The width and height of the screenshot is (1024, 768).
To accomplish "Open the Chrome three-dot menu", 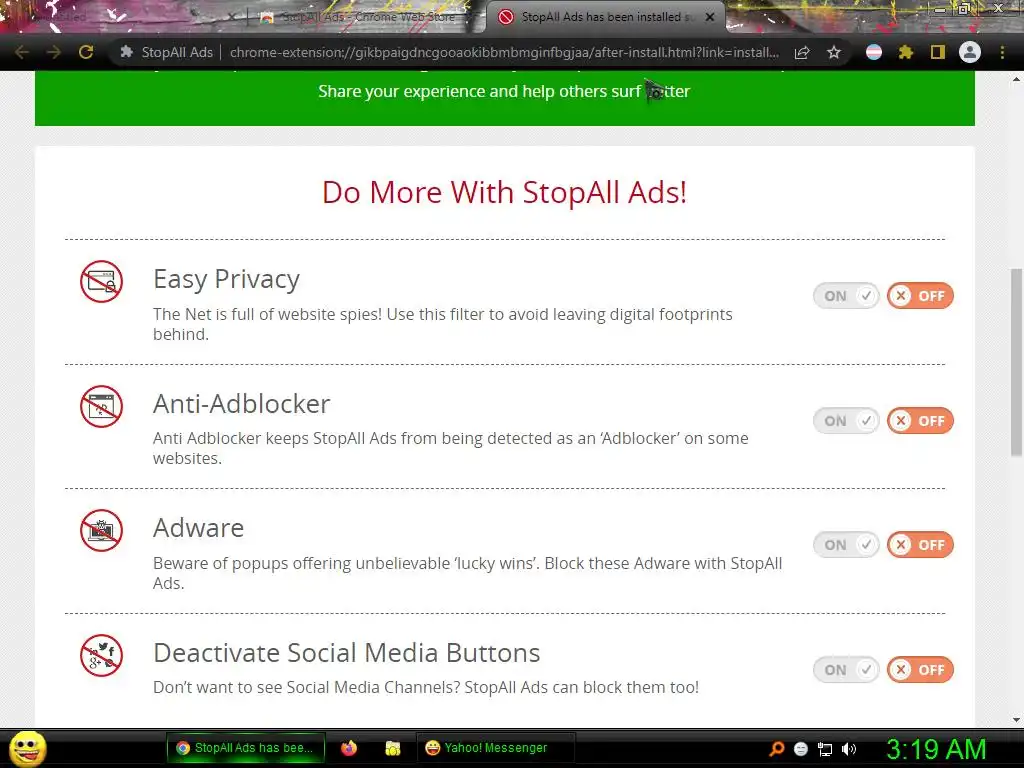I will [x=1002, y=52].
